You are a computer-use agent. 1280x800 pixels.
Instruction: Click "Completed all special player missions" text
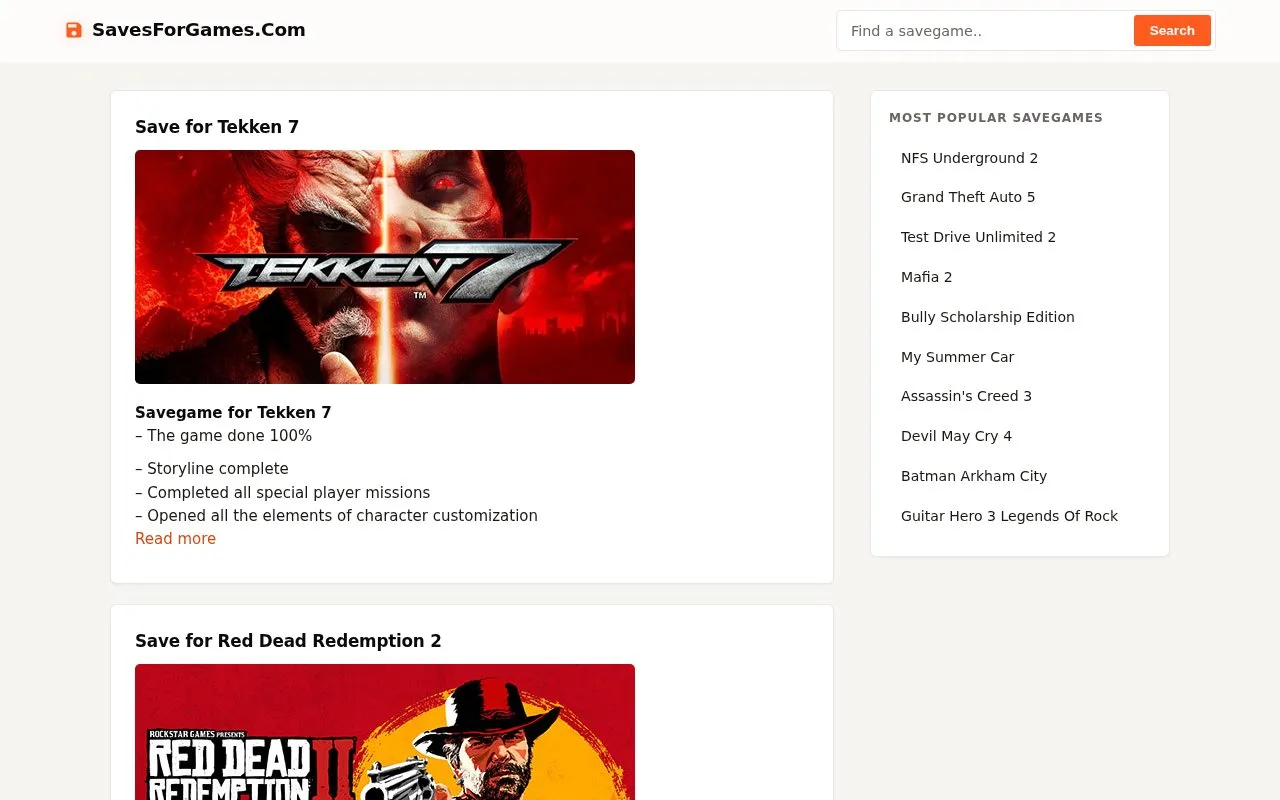(283, 493)
